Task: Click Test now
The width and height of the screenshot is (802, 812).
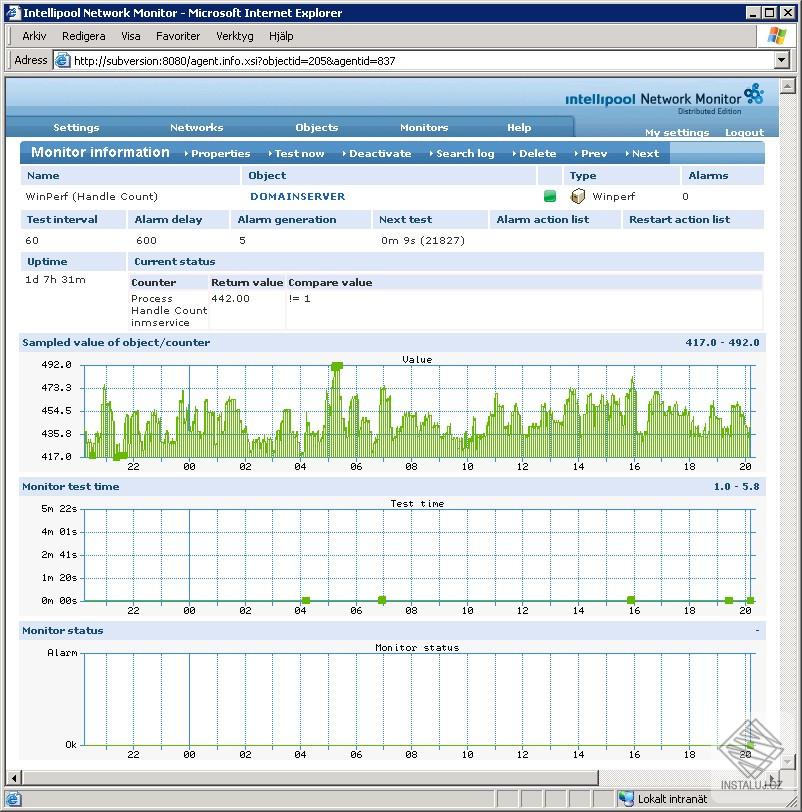Action: [x=297, y=153]
